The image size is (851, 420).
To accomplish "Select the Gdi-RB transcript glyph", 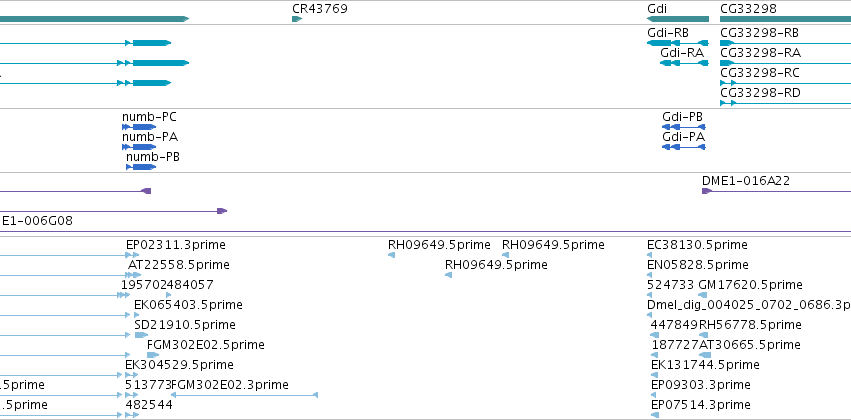I will (x=678, y=43).
